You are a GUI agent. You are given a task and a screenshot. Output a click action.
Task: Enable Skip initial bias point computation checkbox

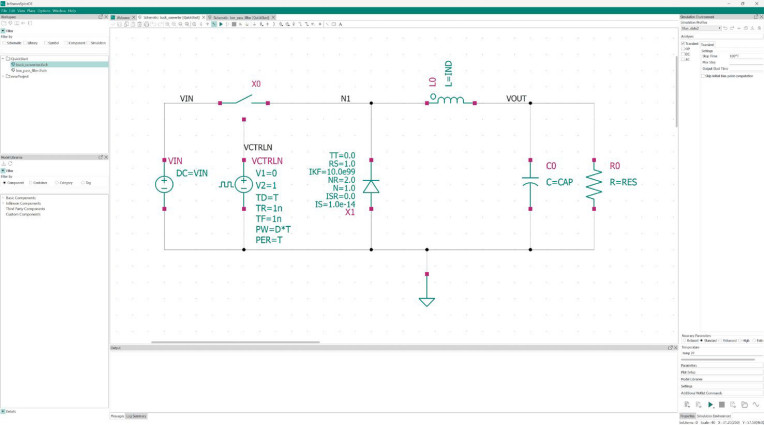pos(703,76)
